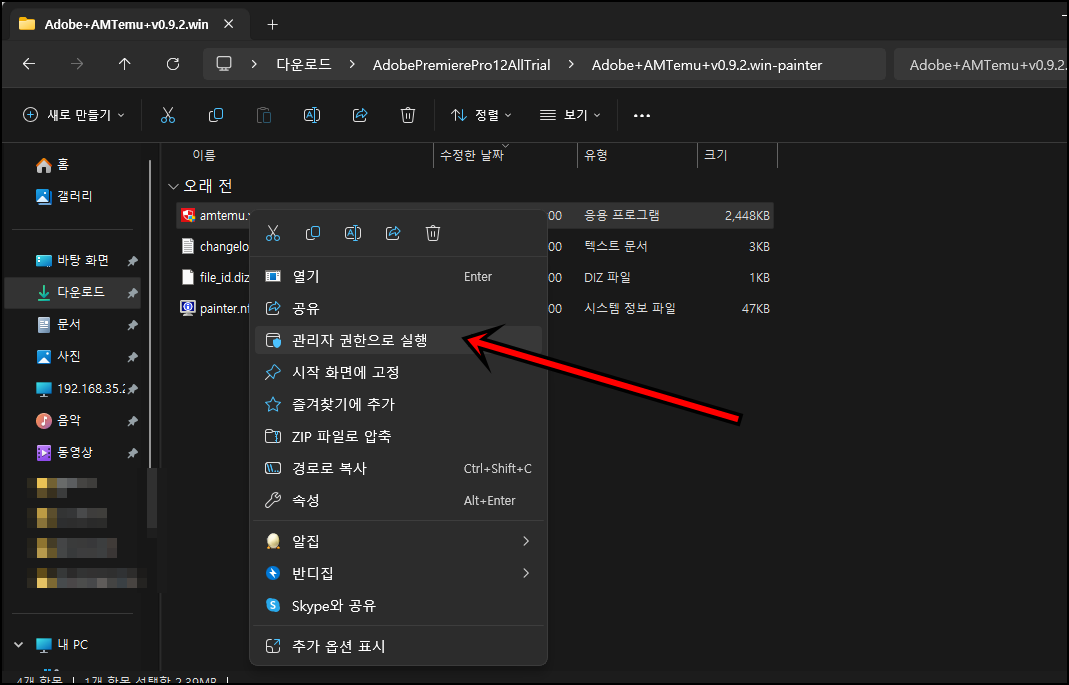The width and height of the screenshot is (1069, 685).
Task: Click Copy icon in context menu
Action: [313, 233]
